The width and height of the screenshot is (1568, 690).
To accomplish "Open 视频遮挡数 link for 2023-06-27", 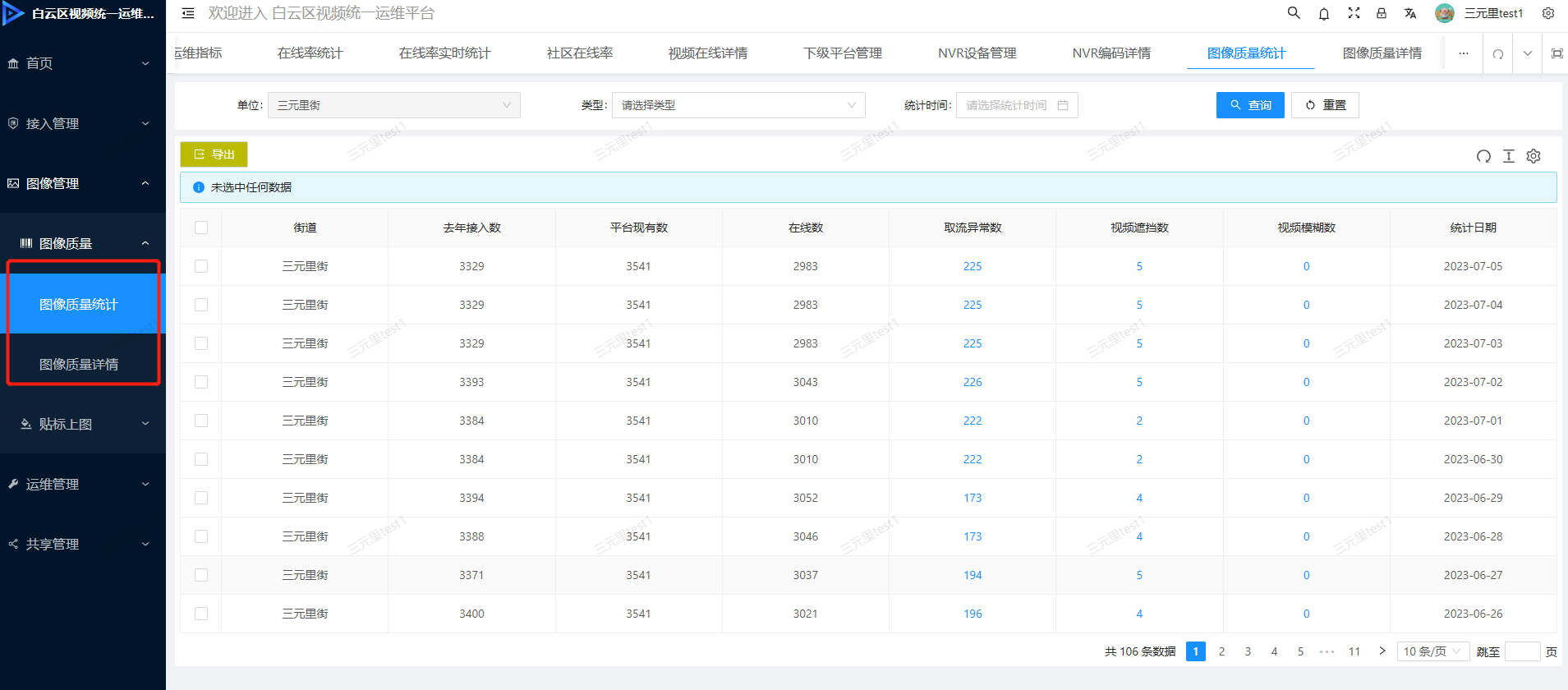I will [x=1139, y=575].
